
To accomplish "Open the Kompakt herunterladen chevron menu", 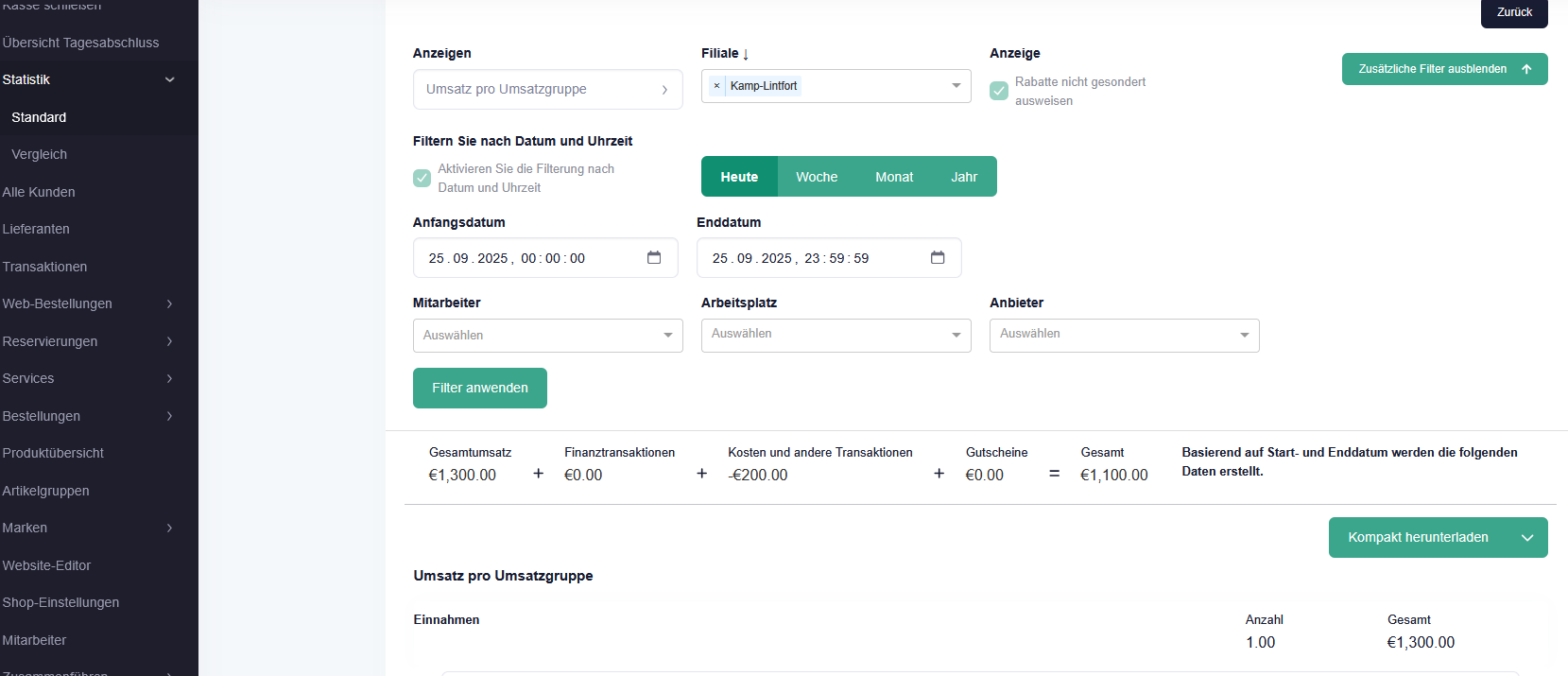I will 1527,538.
